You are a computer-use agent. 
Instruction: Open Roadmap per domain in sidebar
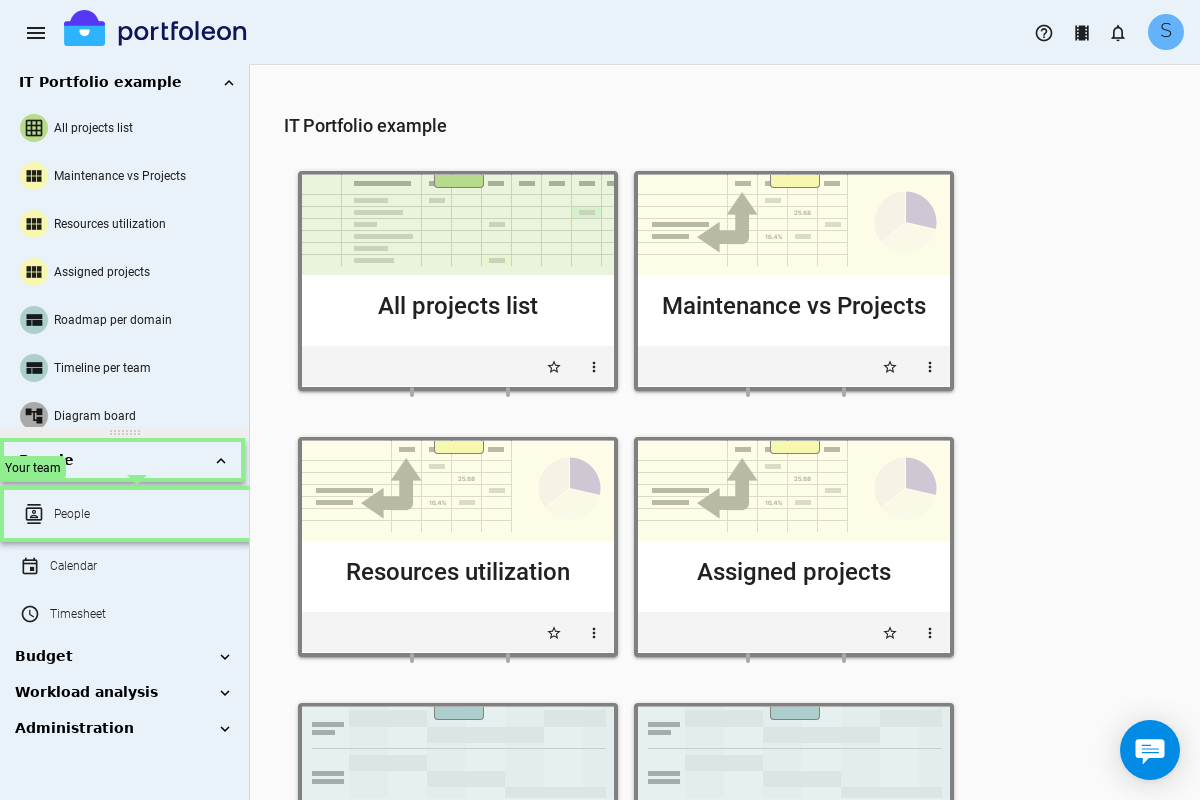(112, 320)
